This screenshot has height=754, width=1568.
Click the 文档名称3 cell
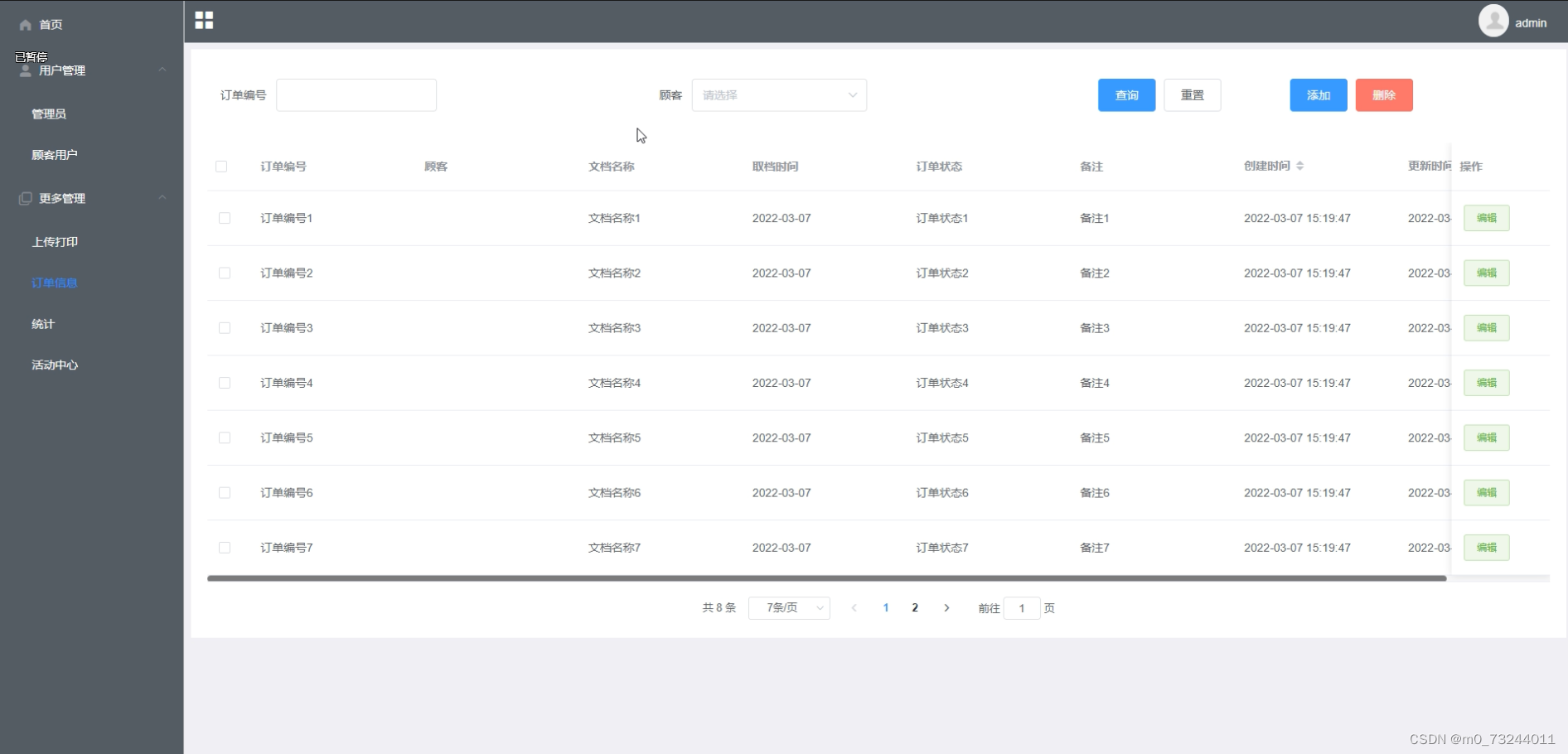click(x=614, y=328)
